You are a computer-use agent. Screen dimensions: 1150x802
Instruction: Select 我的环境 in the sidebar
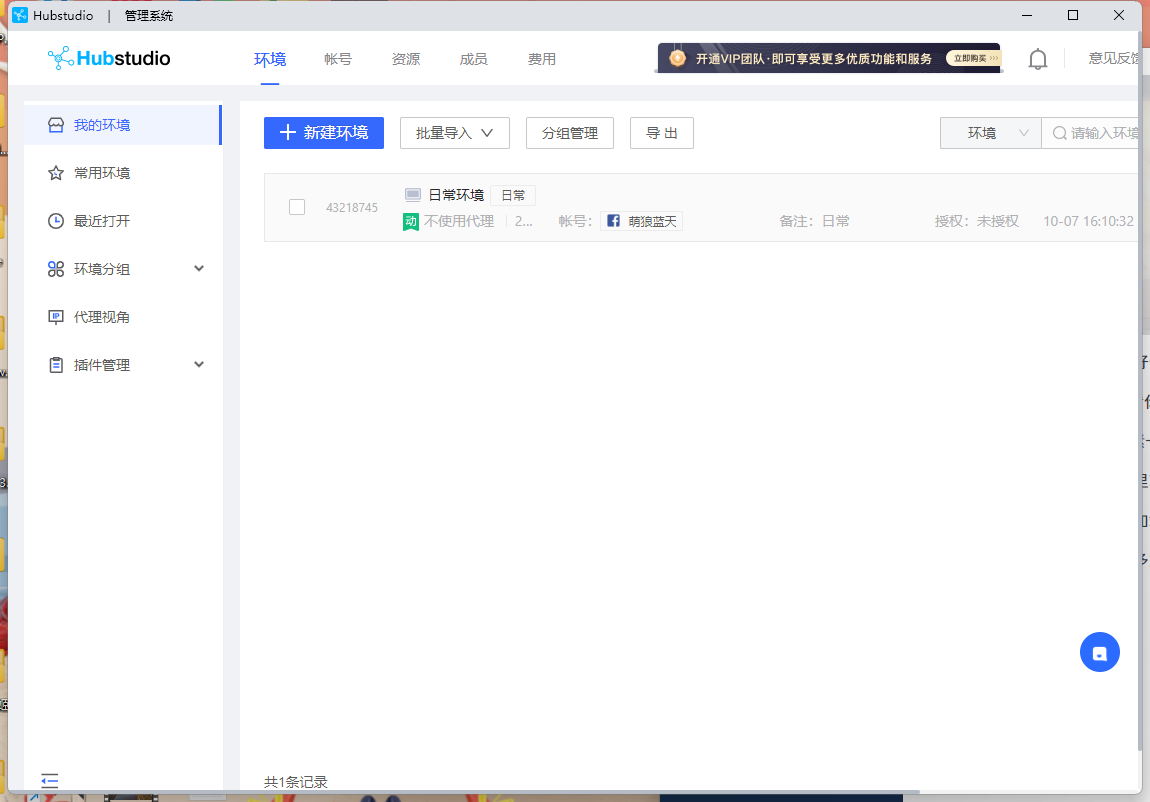point(103,124)
